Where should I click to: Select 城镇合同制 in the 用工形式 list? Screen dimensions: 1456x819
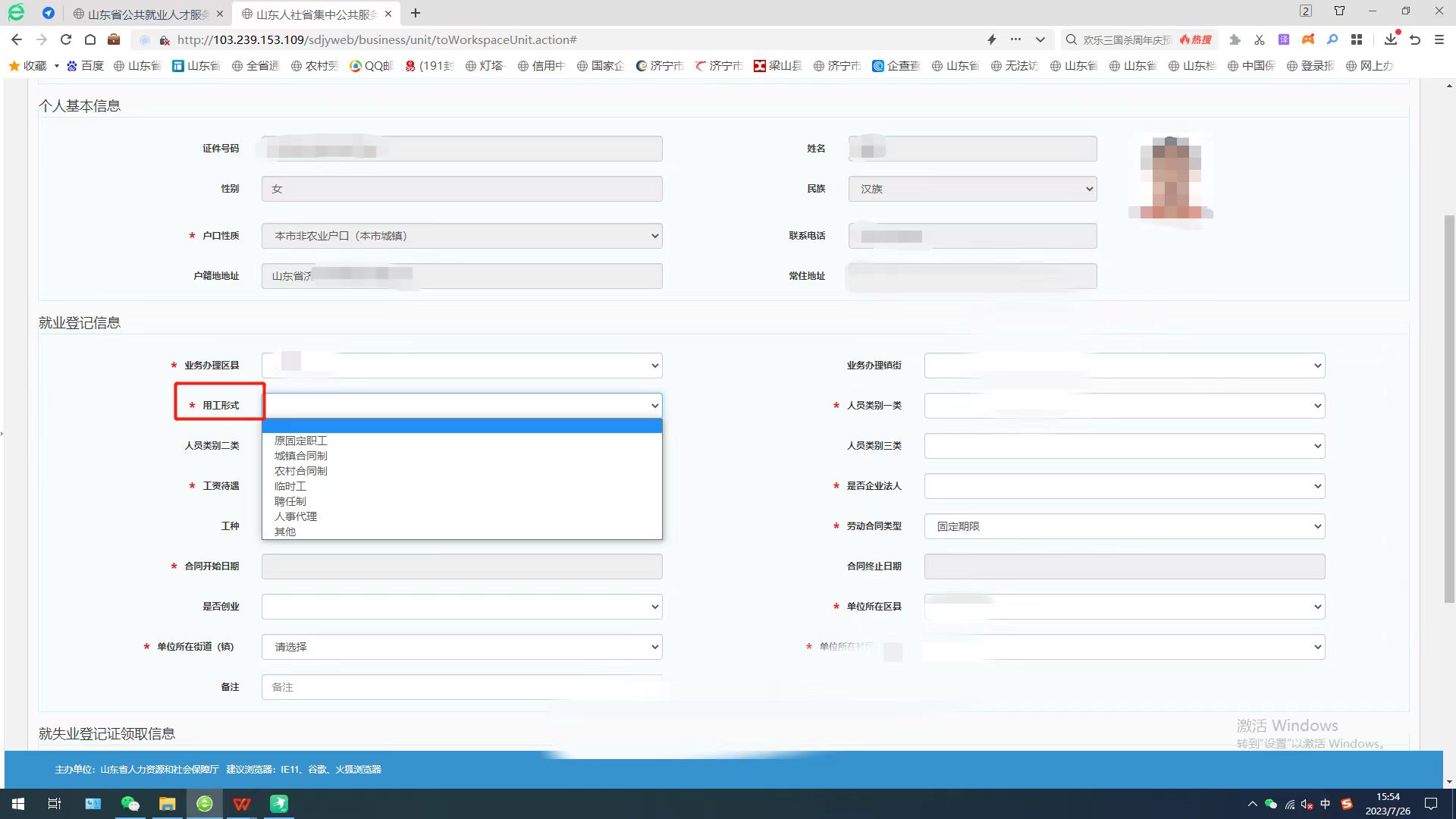pos(462,456)
